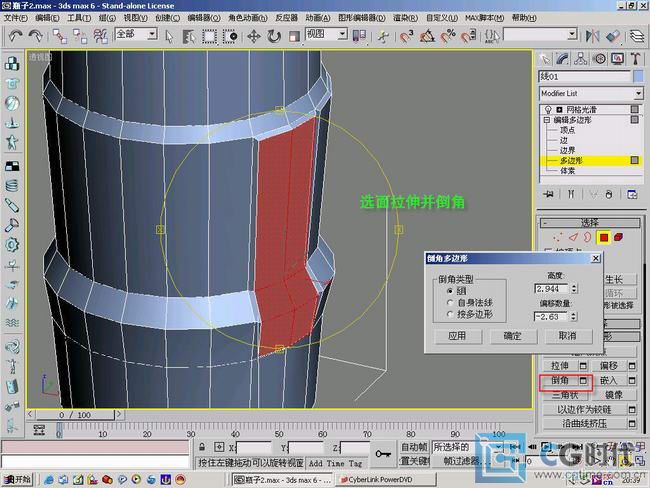Toggle Window/Crossing selection mode

(230, 36)
